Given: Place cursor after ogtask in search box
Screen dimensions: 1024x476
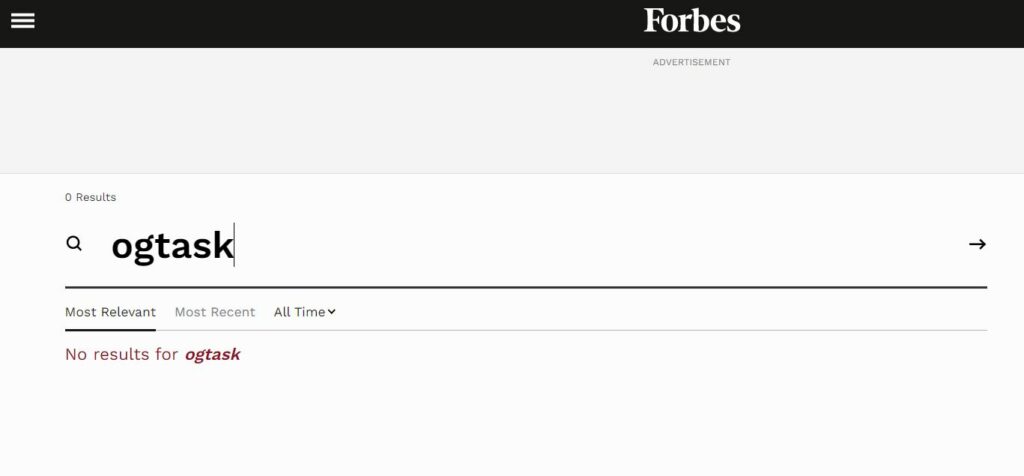Looking at the screenshot, I should 234,245.
